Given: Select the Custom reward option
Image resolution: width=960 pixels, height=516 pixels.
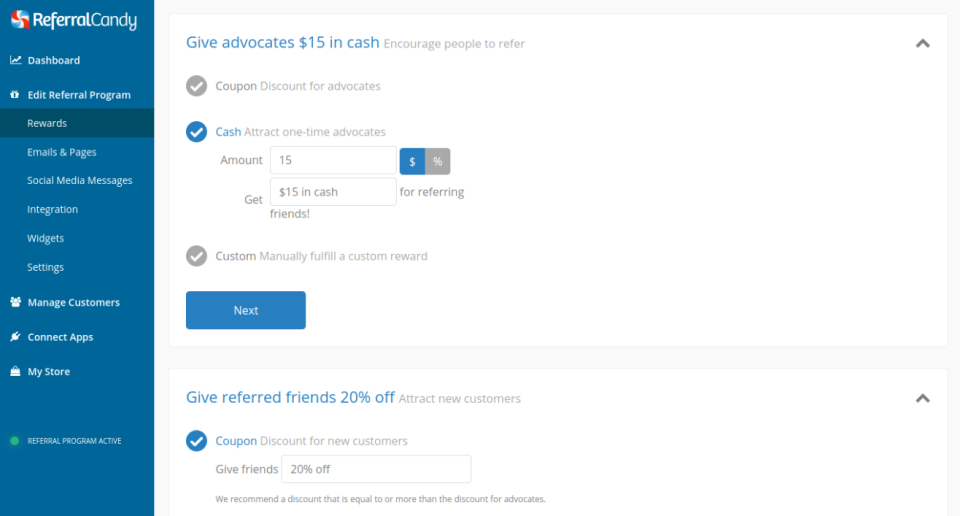Looking at the screenshot, I should pyautogui.click(x=196, y=256).
